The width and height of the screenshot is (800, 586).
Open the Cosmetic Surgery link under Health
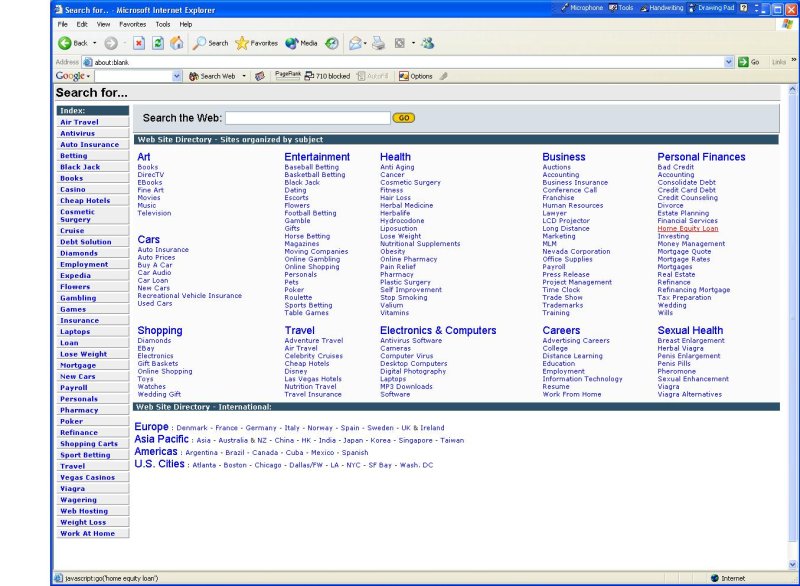pyautogui.click(x=410, y=182)
